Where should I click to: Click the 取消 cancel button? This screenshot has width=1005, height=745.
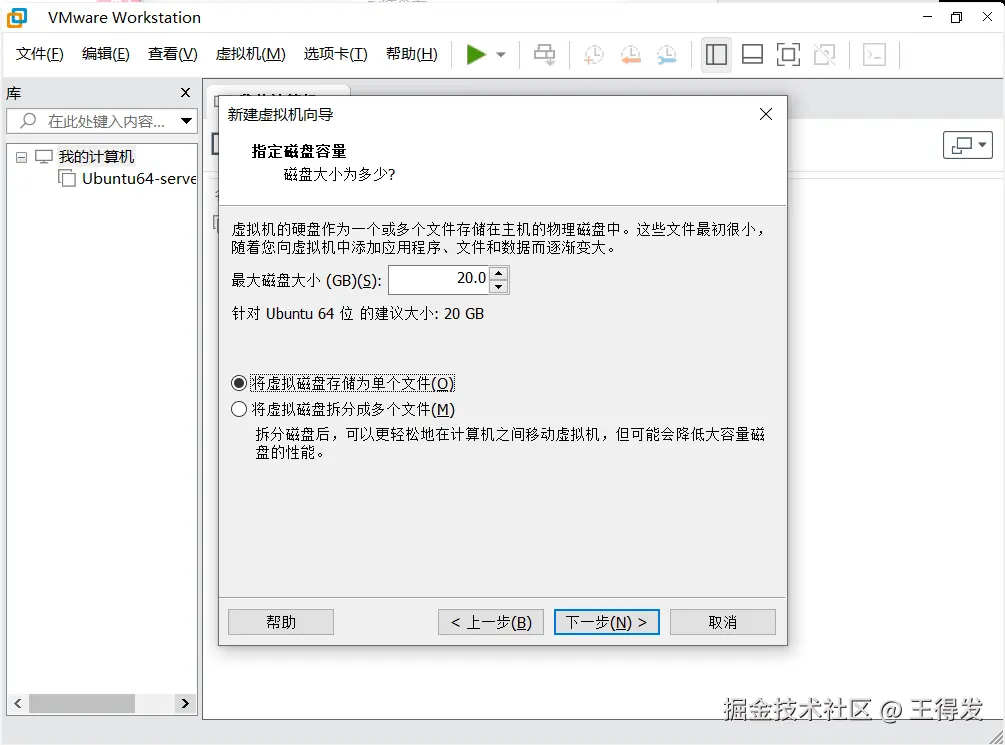(x=723, y=622)
